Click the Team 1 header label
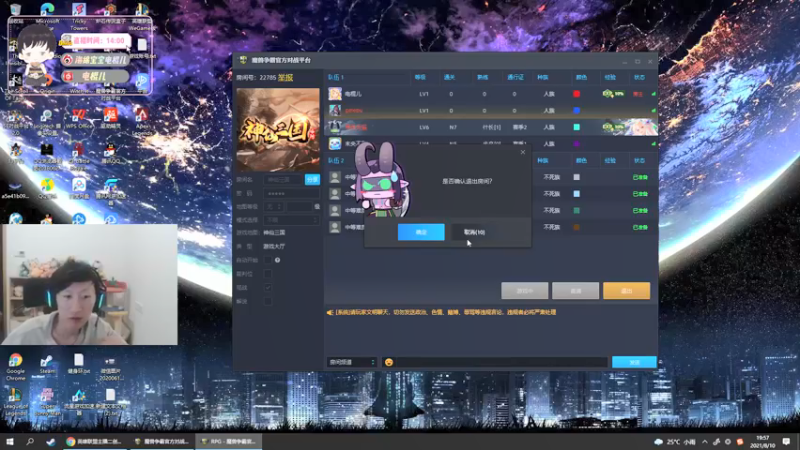This screenshot has width=800, height=450. coord(335,77)
